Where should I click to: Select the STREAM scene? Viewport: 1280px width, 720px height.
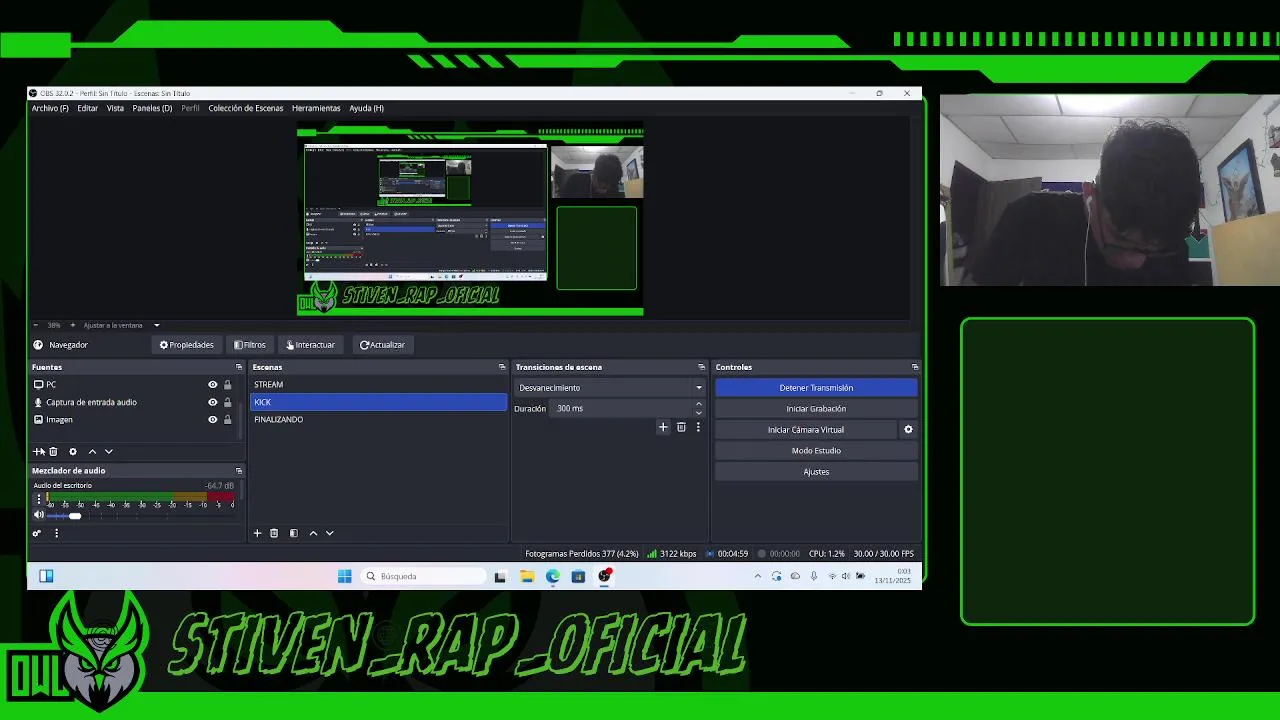pos(378,385)
